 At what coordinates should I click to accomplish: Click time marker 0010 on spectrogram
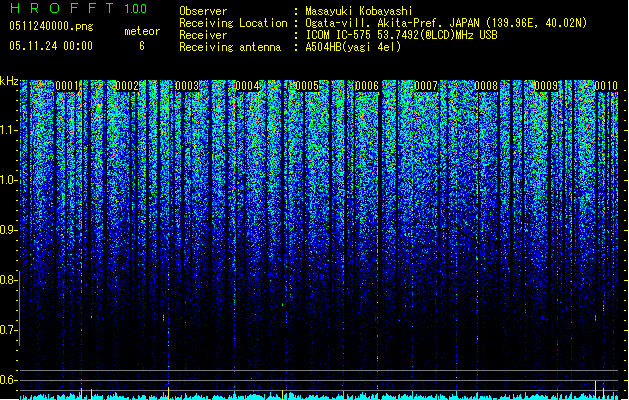606,86
